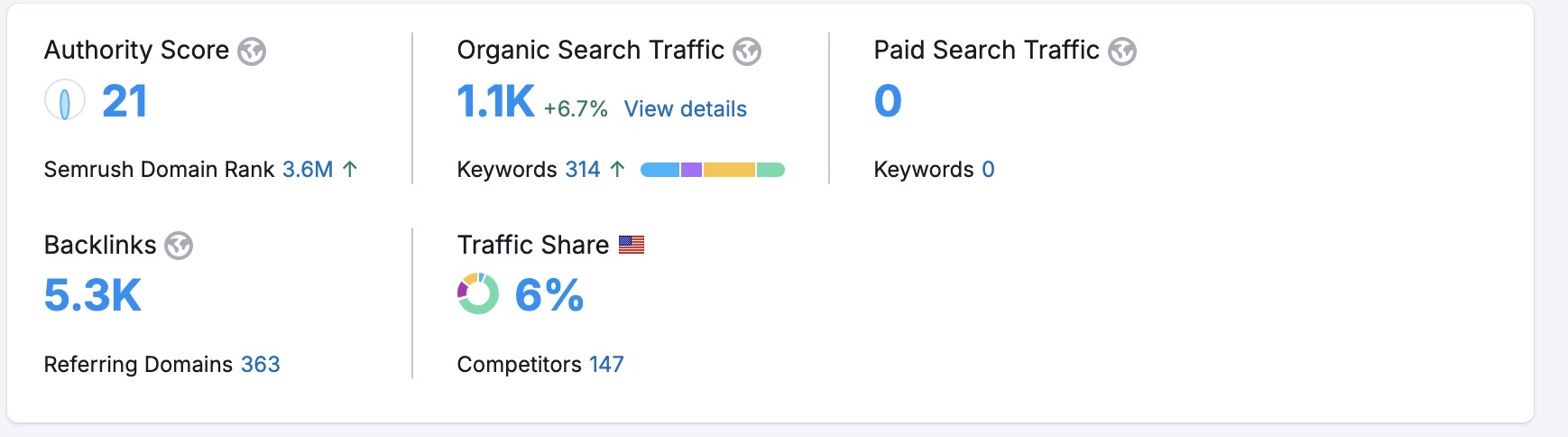The height and width of the screenshot is (437, 1568).
Task: Select the yellow segment of keywords bar
Action: (x=729, y=170)
